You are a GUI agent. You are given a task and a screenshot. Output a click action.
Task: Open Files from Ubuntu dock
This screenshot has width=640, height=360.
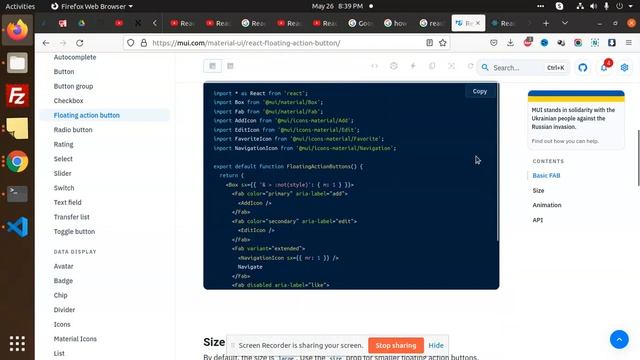pyautogui.click(x=17, y=63)
